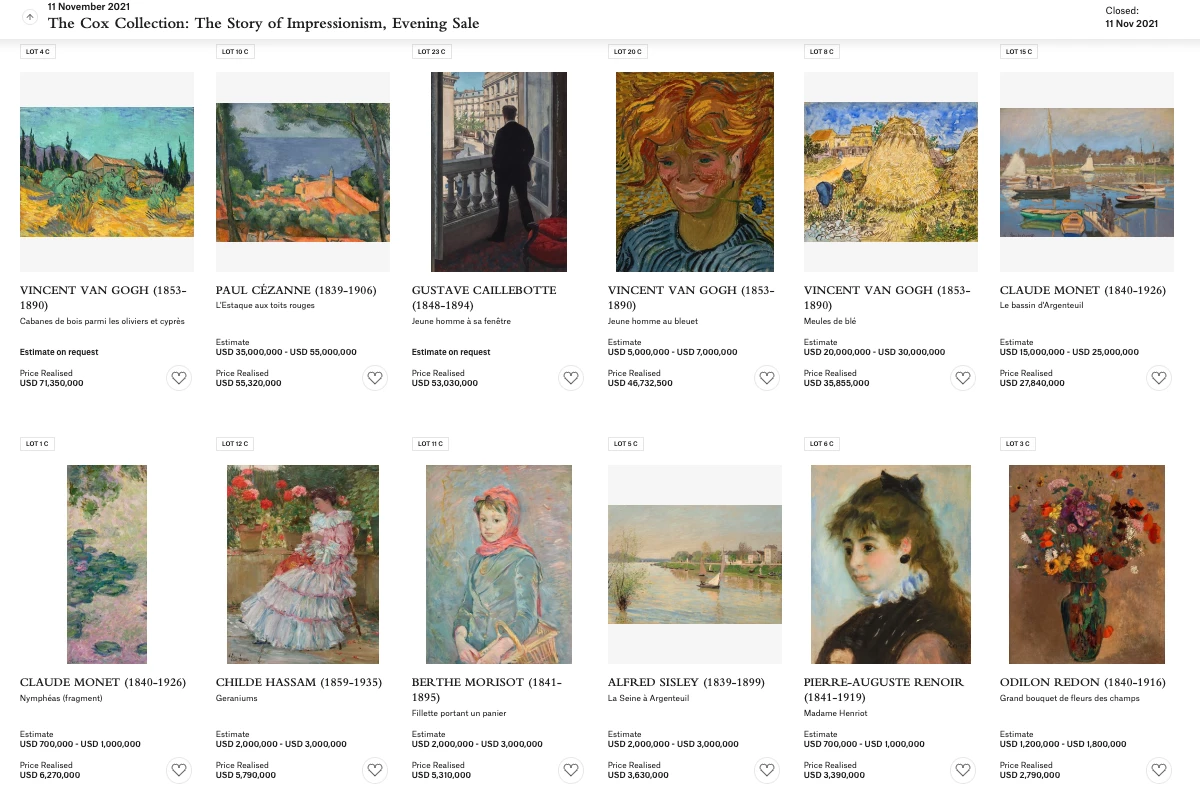Click the CHILDE HASSAM artist link
Viewport: 1200px width, 800px height.
pyautogui.click(x=298, y=681)
